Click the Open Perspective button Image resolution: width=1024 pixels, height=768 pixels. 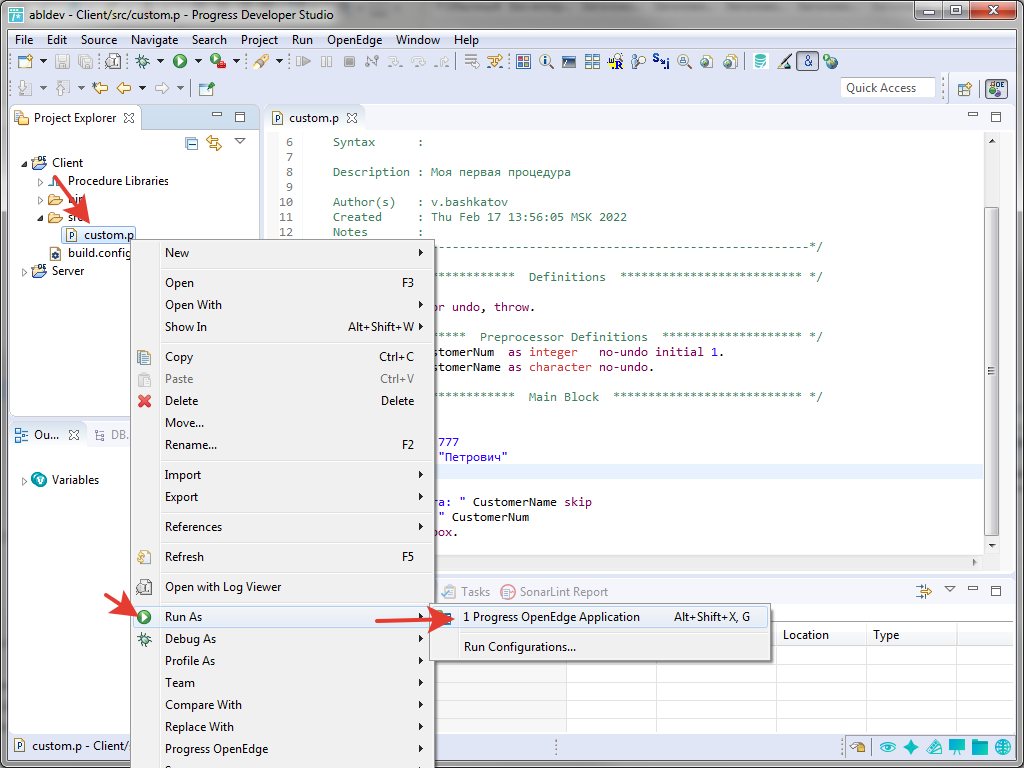pos(965,89)
